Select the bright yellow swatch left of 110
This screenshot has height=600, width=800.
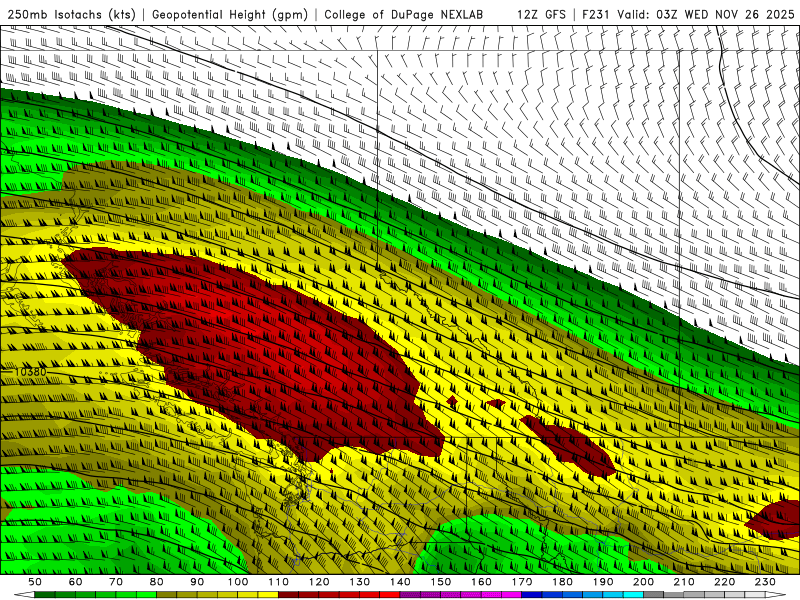point(268,595)
